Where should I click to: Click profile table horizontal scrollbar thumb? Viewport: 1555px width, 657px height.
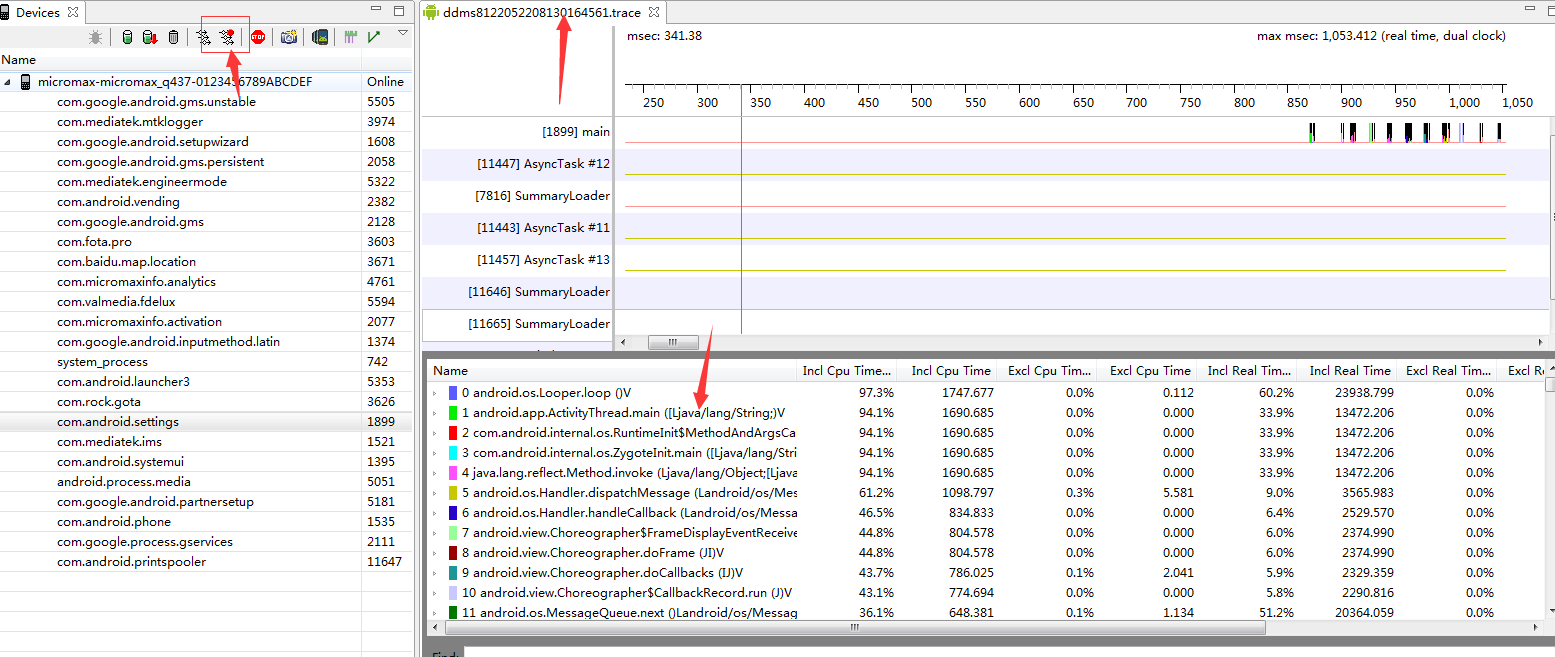855,628
